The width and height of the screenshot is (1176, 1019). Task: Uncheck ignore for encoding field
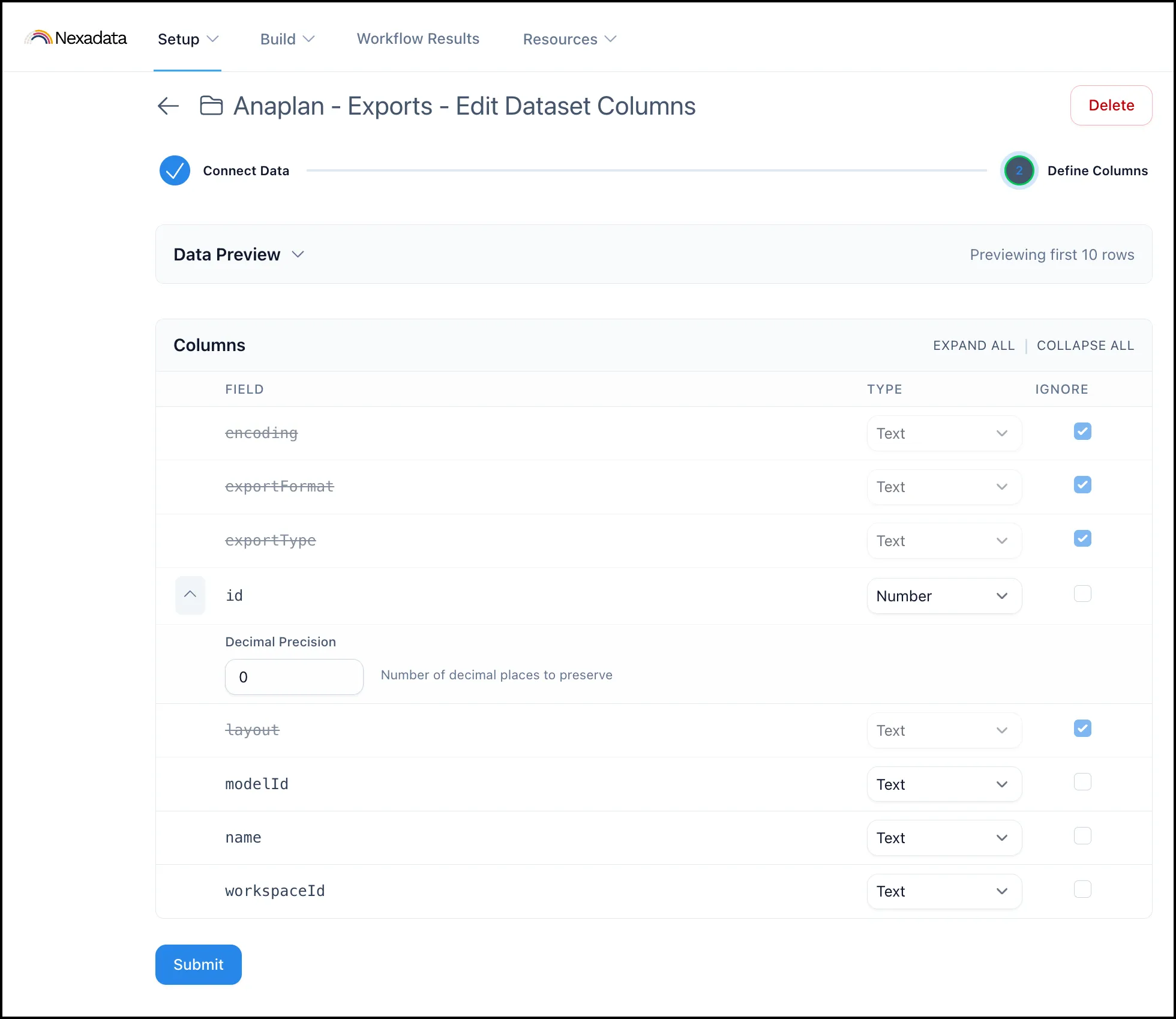coord(1082,431)
